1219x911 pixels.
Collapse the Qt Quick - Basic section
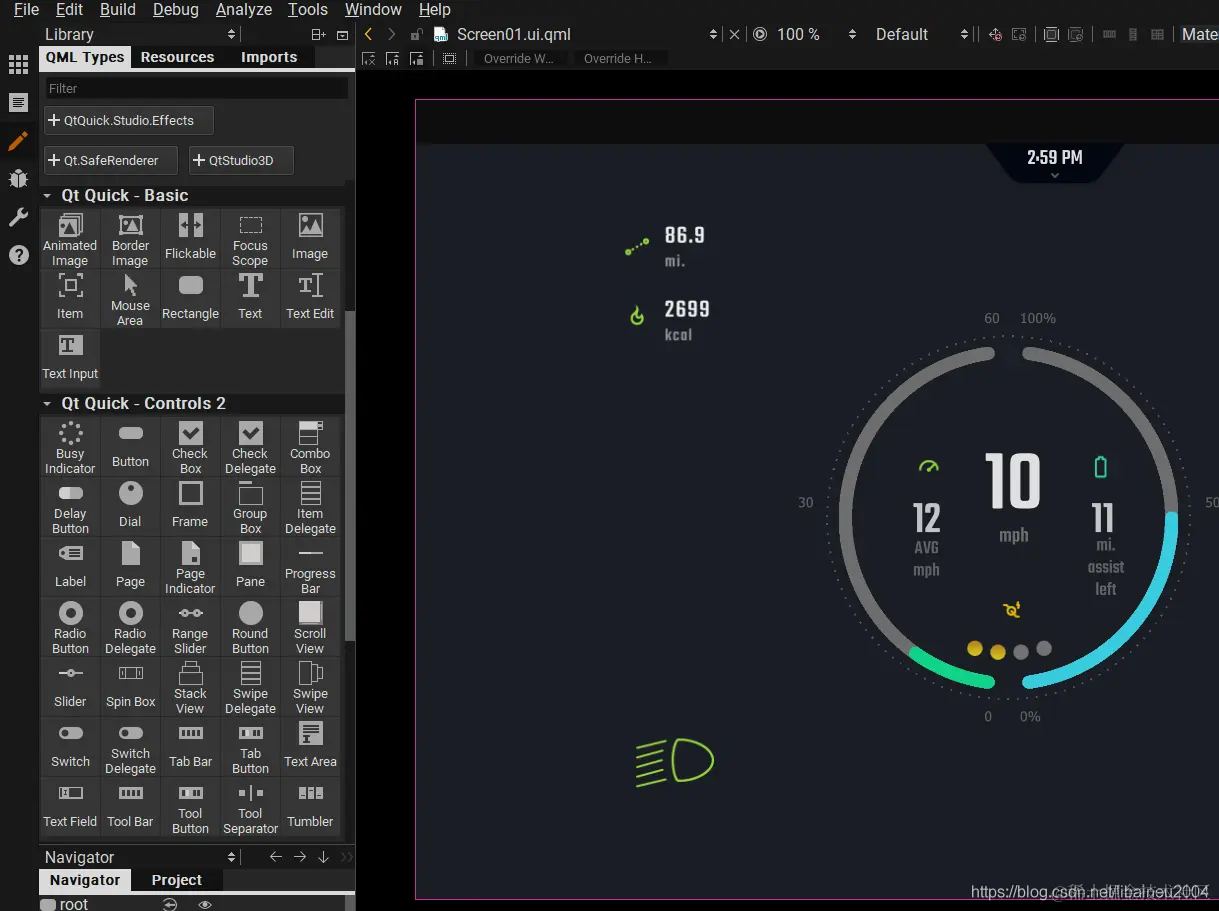coord(47,196)
